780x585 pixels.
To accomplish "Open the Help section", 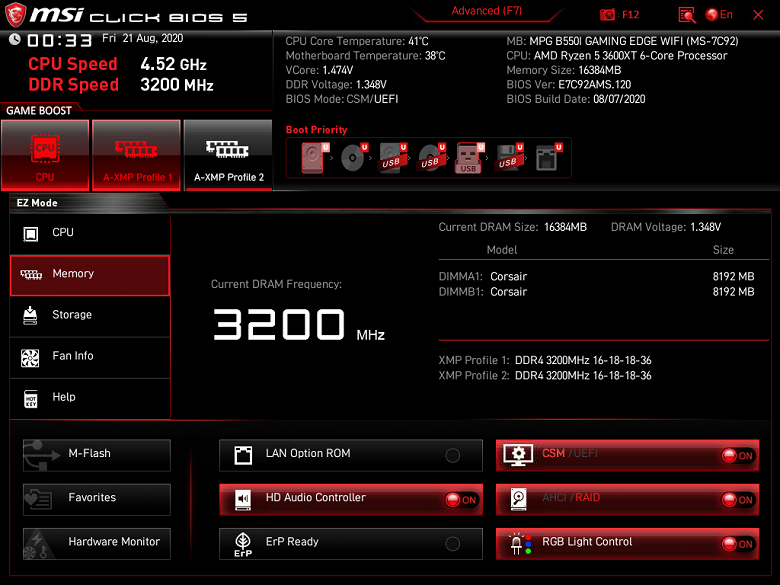I will 90,399.
